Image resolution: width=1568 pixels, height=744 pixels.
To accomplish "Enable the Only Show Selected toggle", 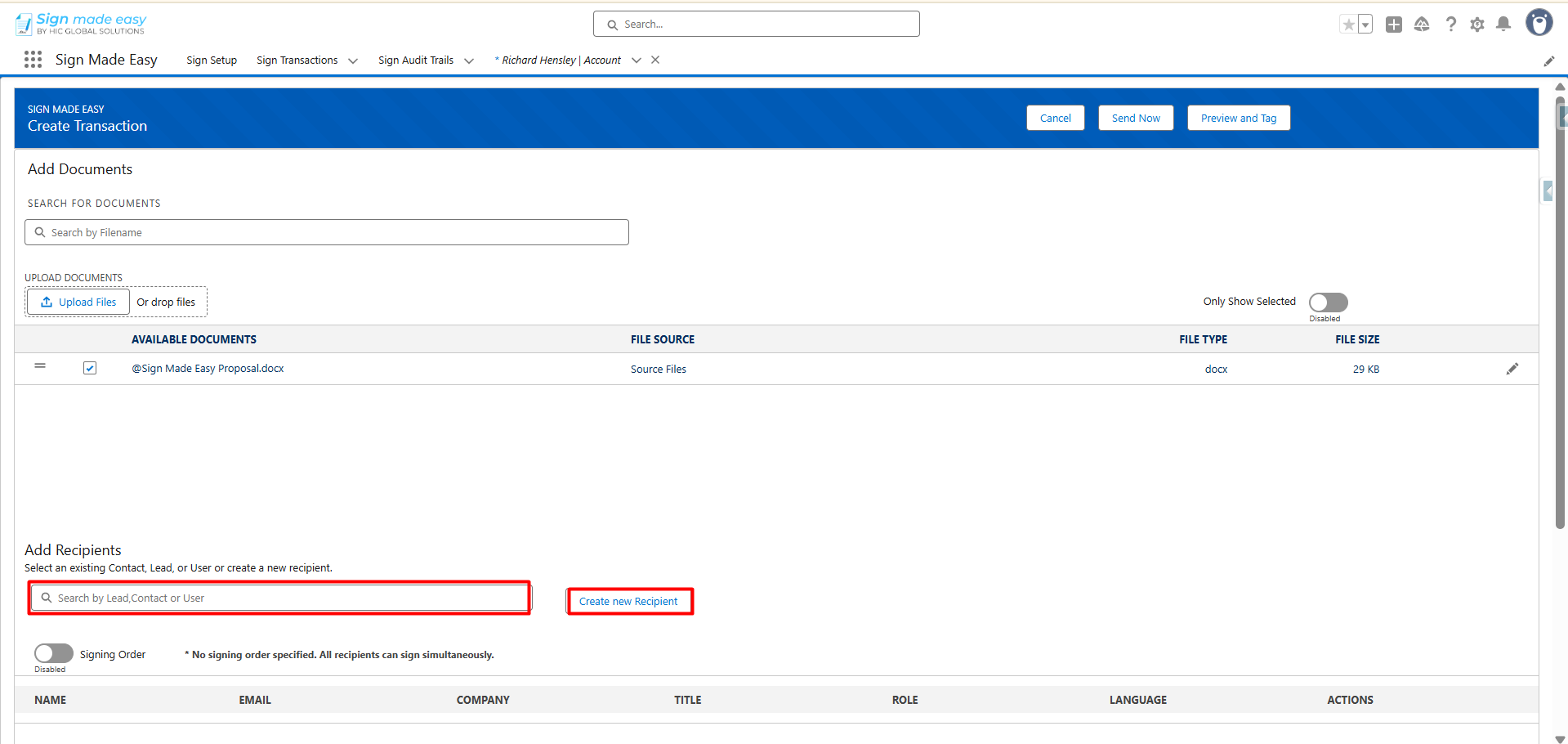I will click(1328, 302).
